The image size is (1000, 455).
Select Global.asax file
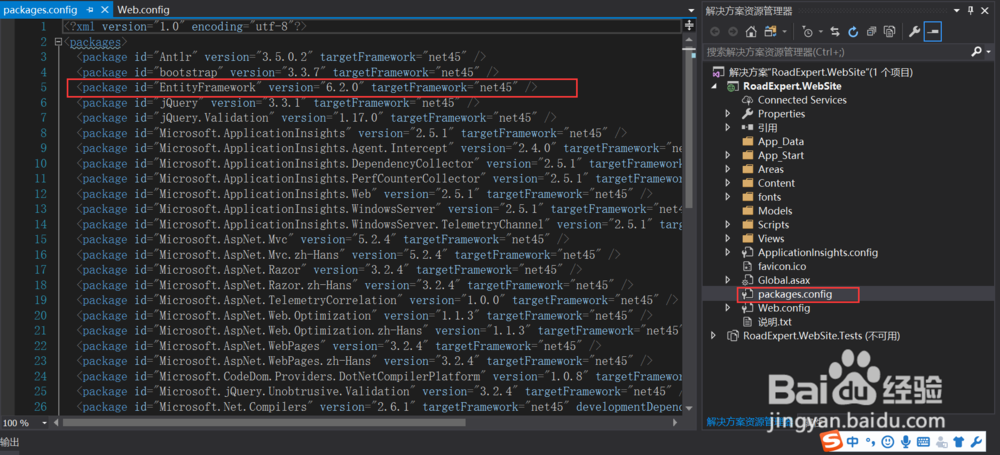tap(784, 280)
